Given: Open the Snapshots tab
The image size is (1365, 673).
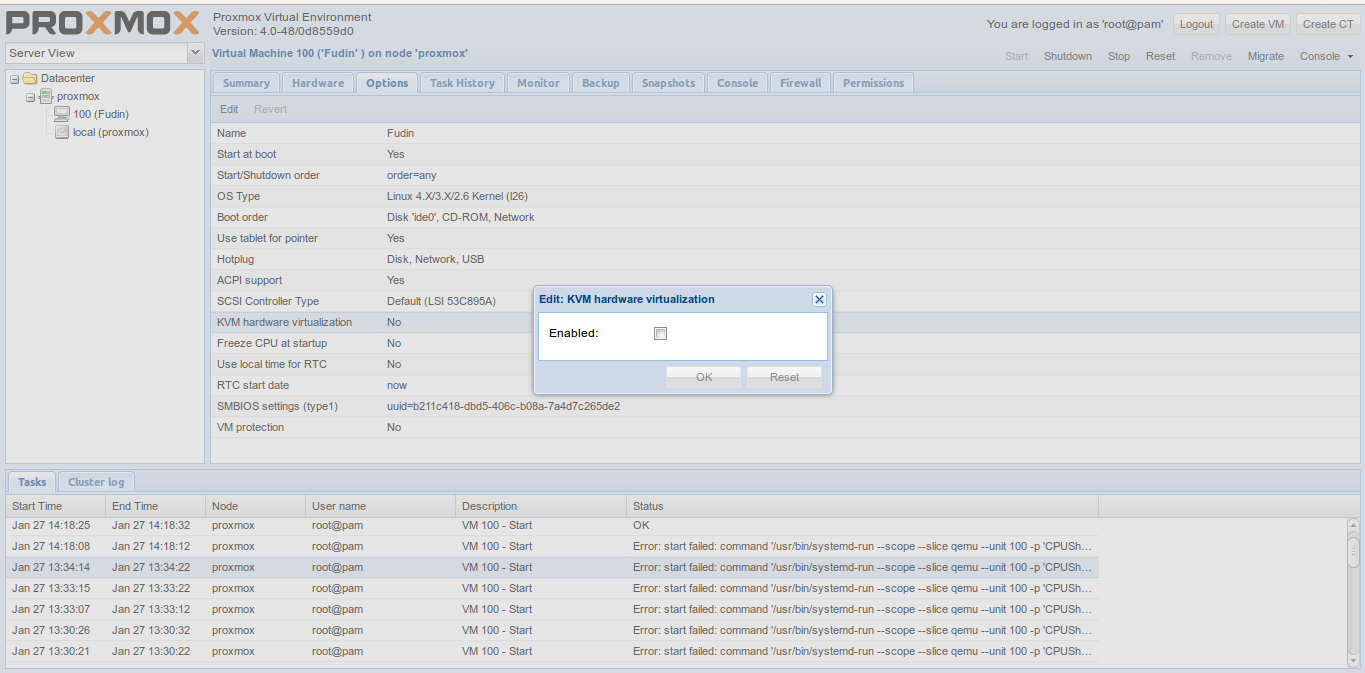Looking at the screenshot, I should pyautogui.click(x=668, y=83).
